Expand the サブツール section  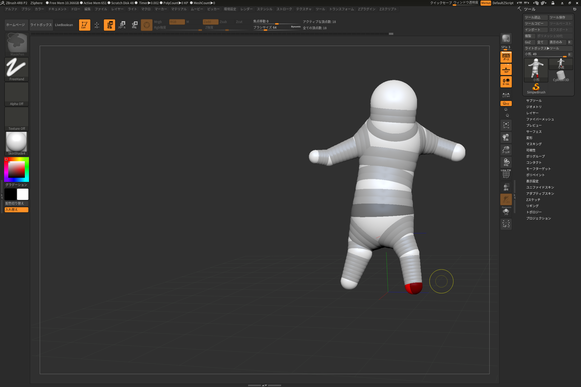click(534, 100)
